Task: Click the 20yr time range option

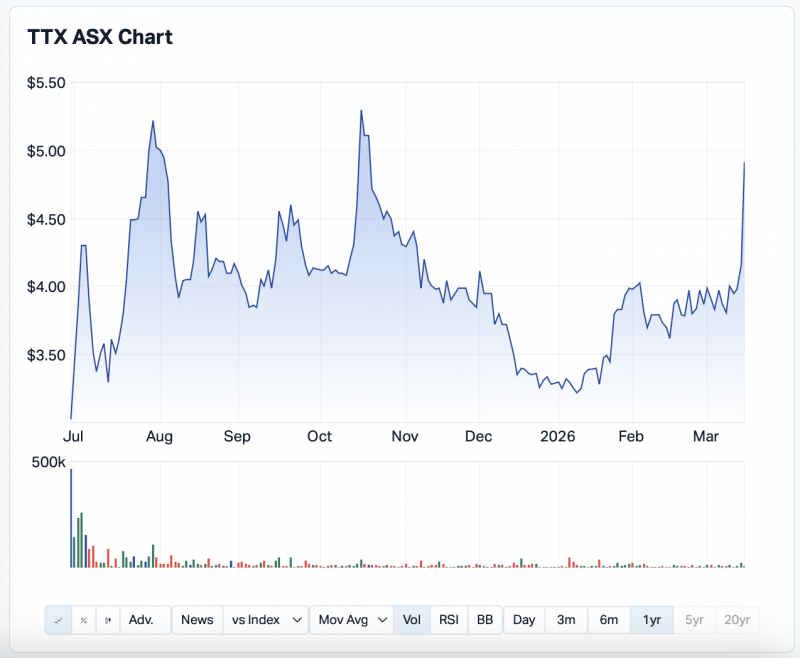Action: (x=737, y=620)
